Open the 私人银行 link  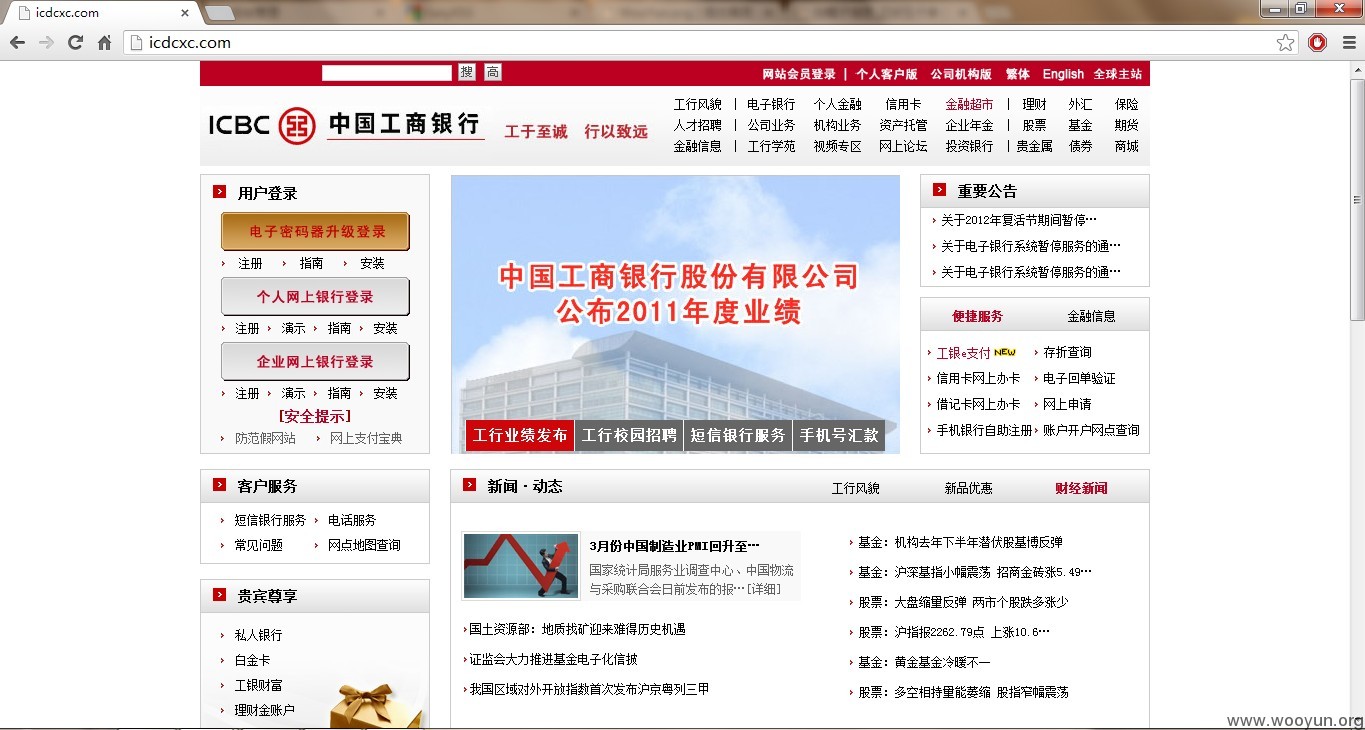coord(258,635)
